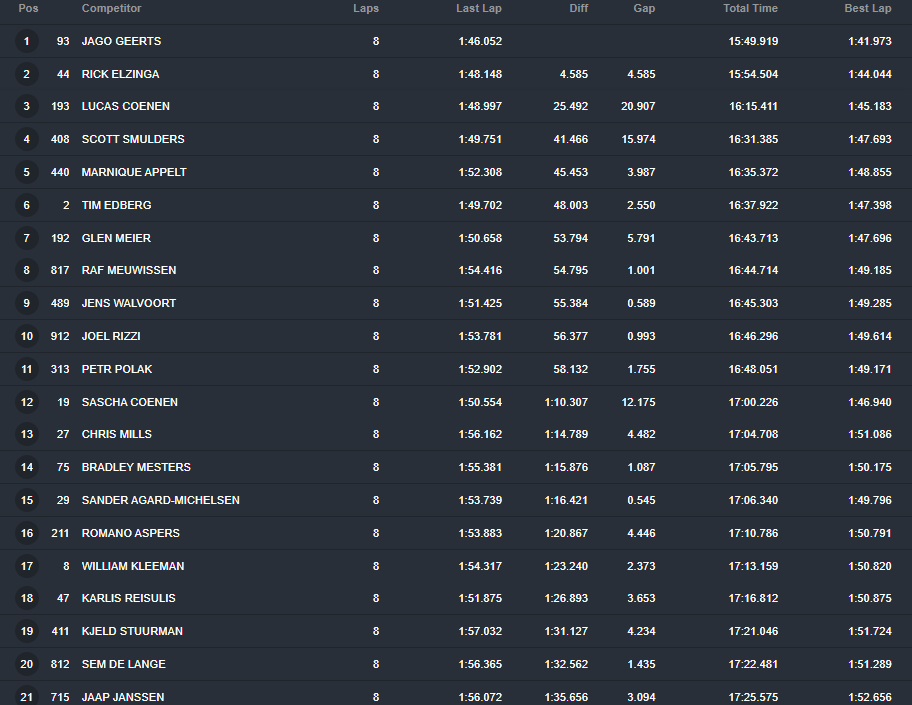Click the position 1 circle badge
The width and height of the screenshot is (912, 705).
[x=27, y=41]
